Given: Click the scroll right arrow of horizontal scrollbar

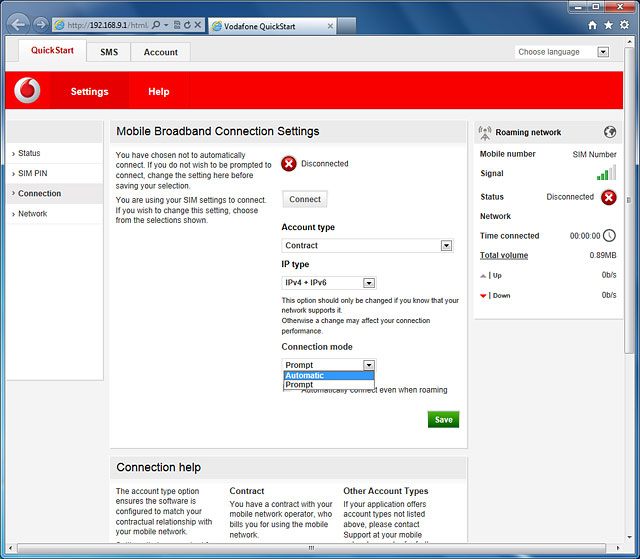Looking at the screenshot, I should (618, 548).
